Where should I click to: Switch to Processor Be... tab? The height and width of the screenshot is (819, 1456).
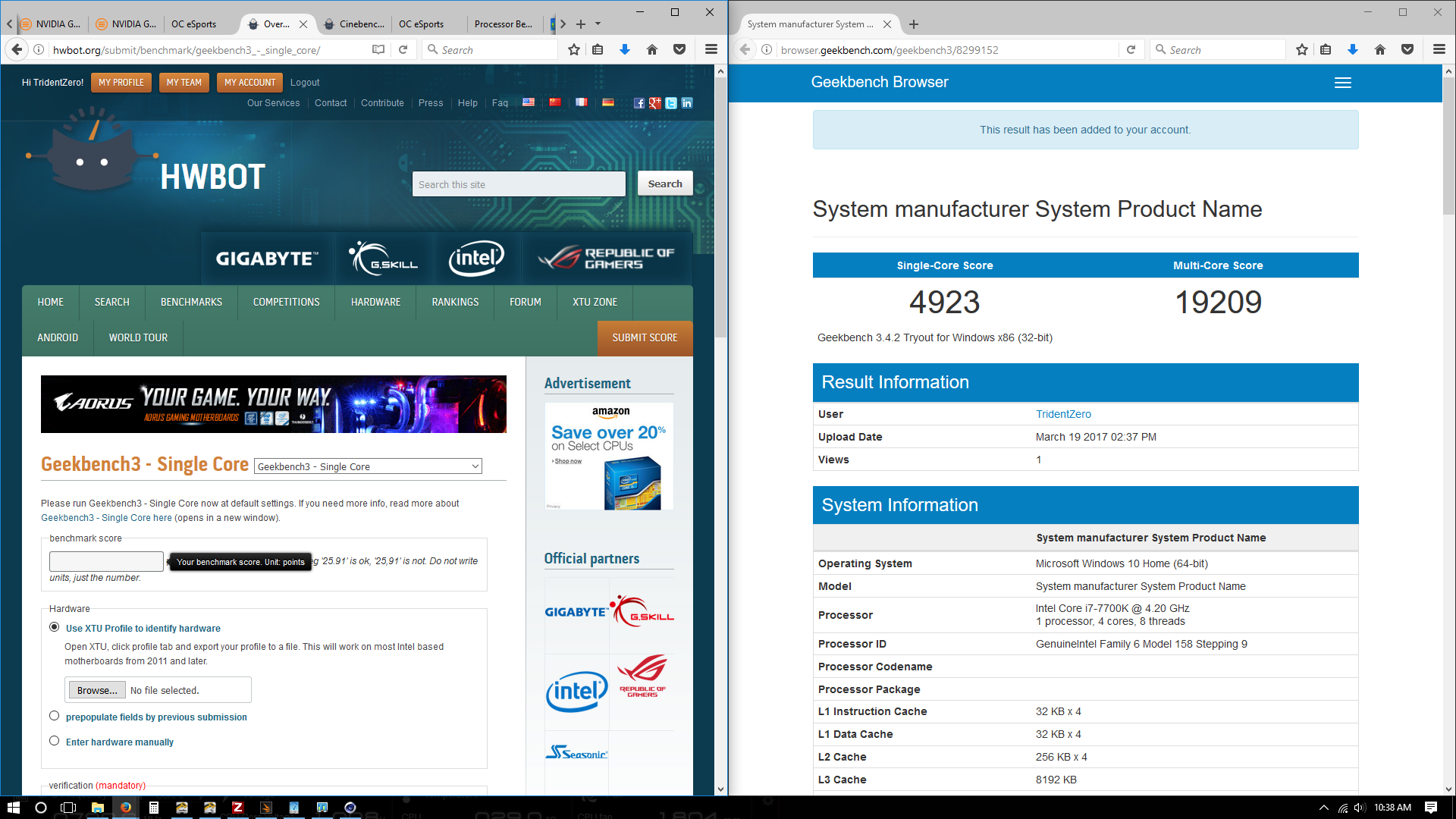(x=504, y=24)
